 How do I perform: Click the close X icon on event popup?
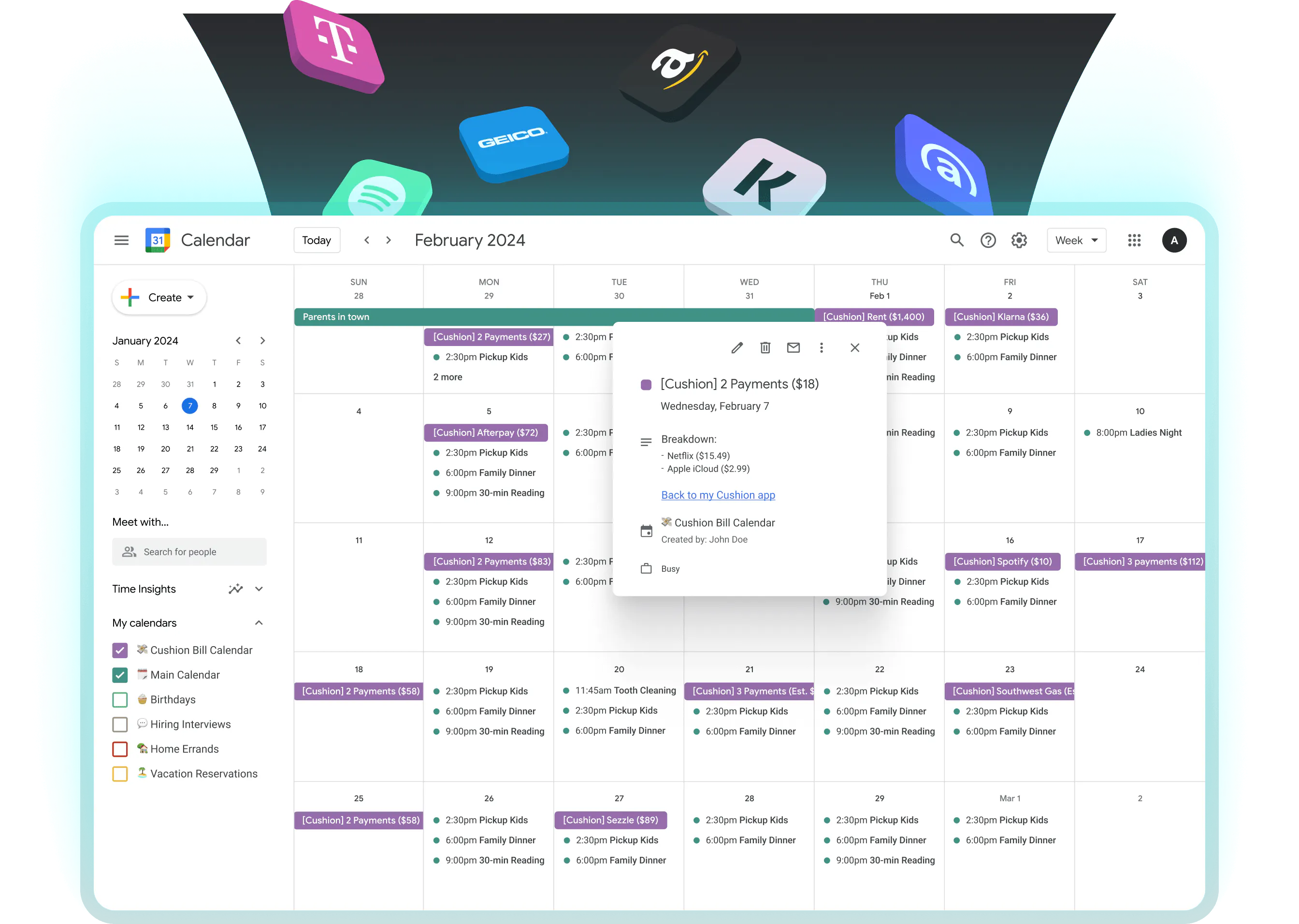click(x=855, y=348)
